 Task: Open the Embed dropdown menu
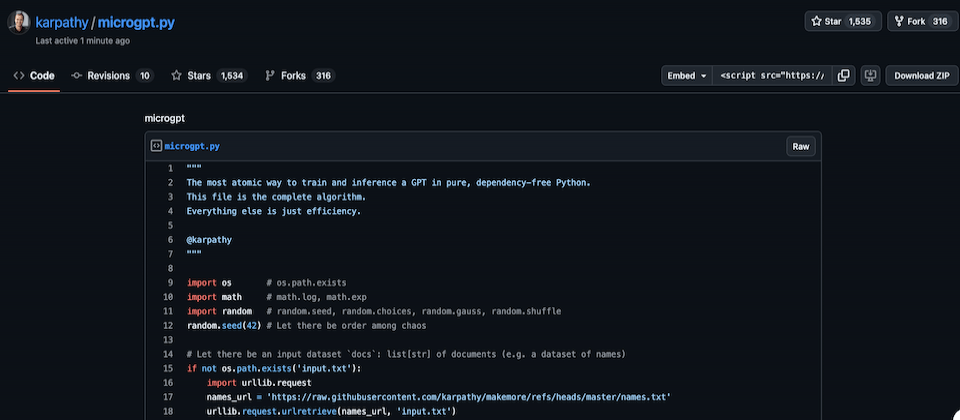687,76
